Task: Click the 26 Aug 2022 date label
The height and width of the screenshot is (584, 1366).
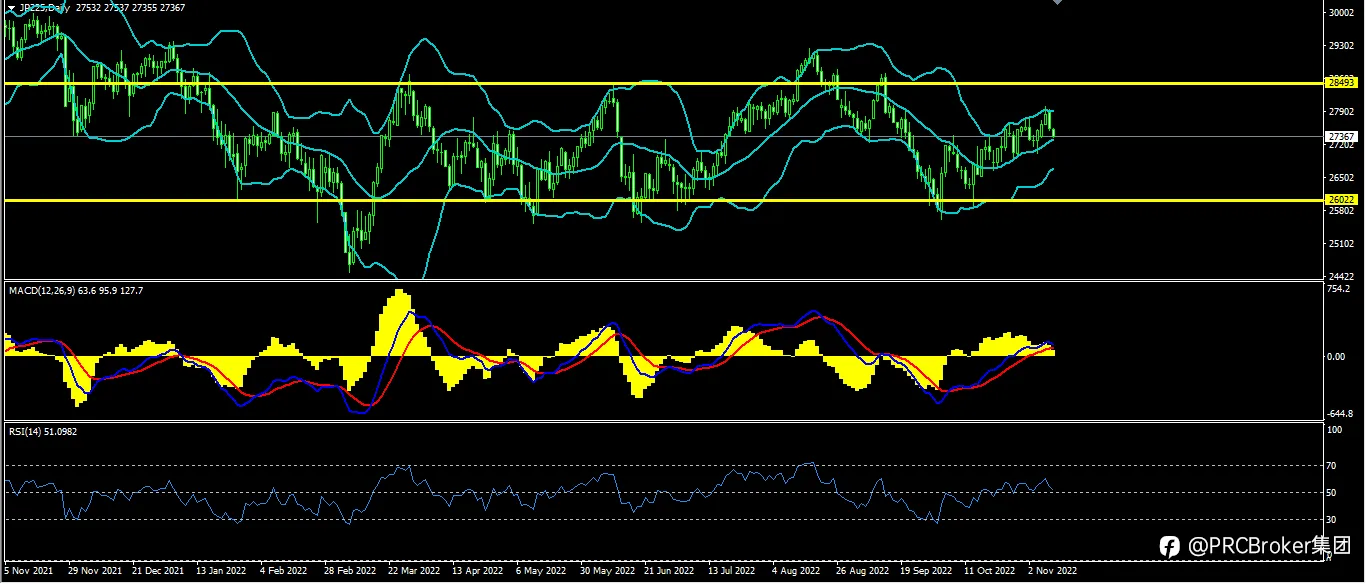Action: 862,571
